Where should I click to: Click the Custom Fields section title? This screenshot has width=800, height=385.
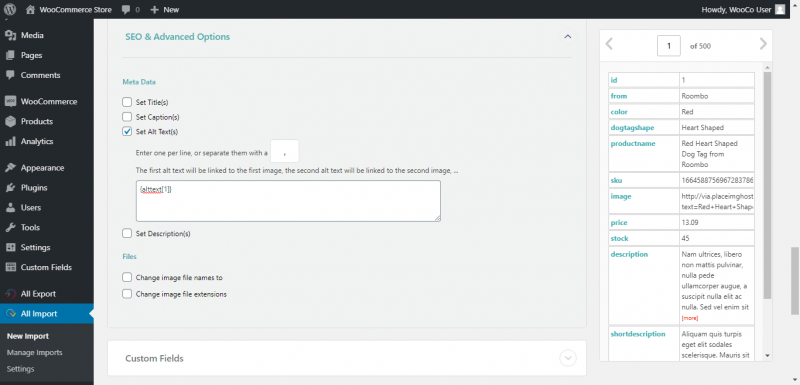(155, 358)
